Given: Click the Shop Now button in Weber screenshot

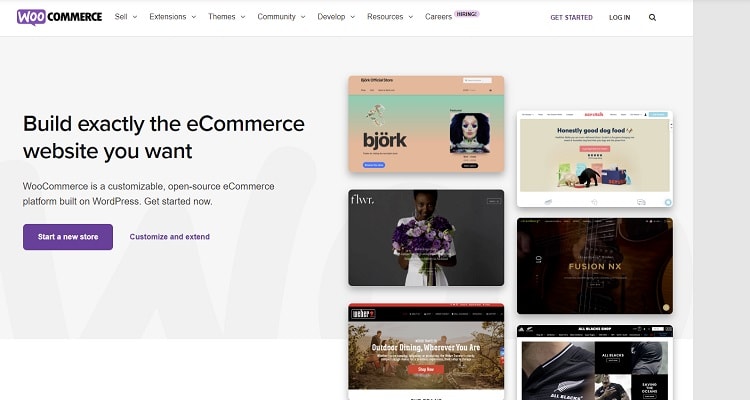Looking at the screenshot, I should pos(426,369).
